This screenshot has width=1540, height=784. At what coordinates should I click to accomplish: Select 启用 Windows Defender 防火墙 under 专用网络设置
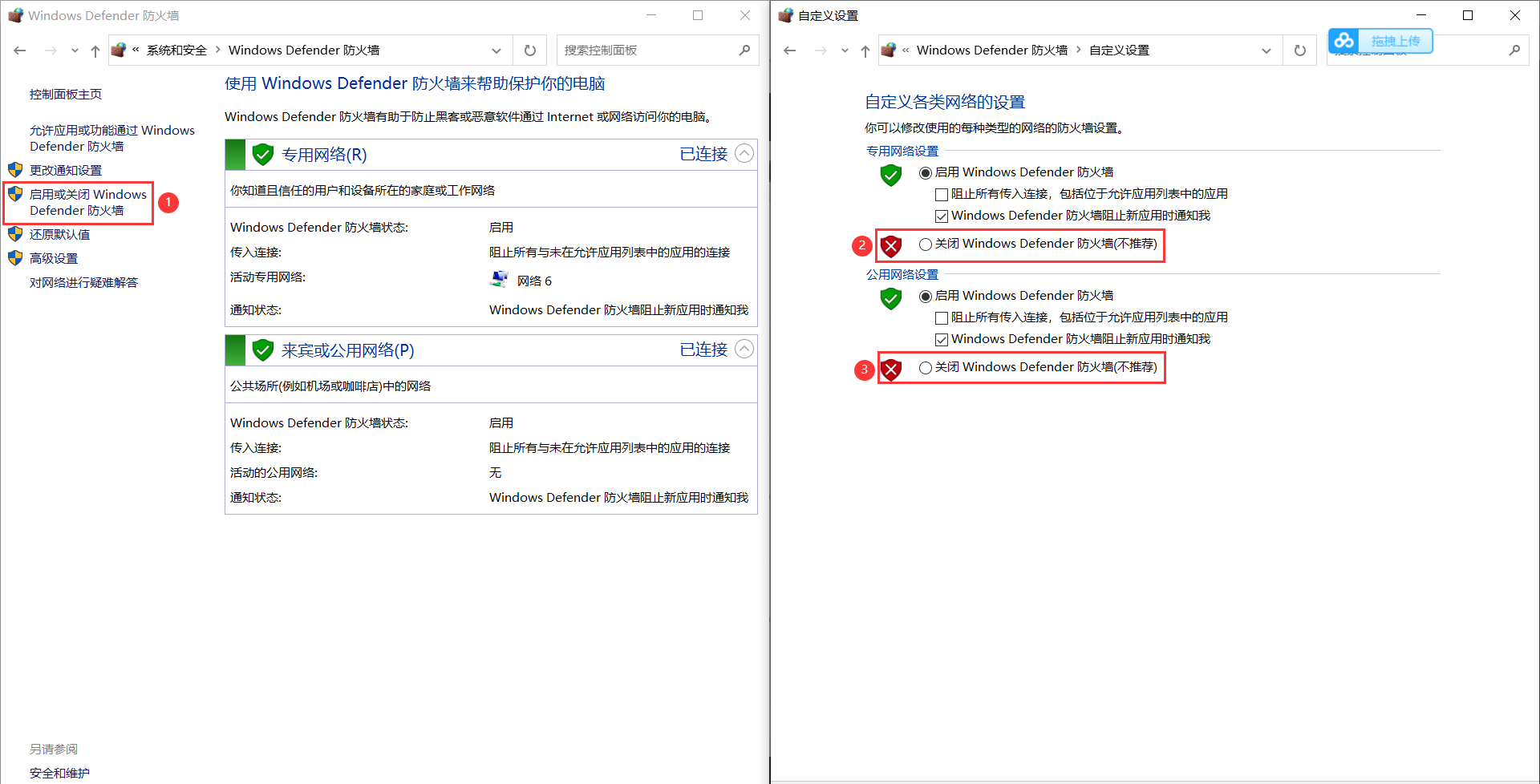[x=926, y=173]
